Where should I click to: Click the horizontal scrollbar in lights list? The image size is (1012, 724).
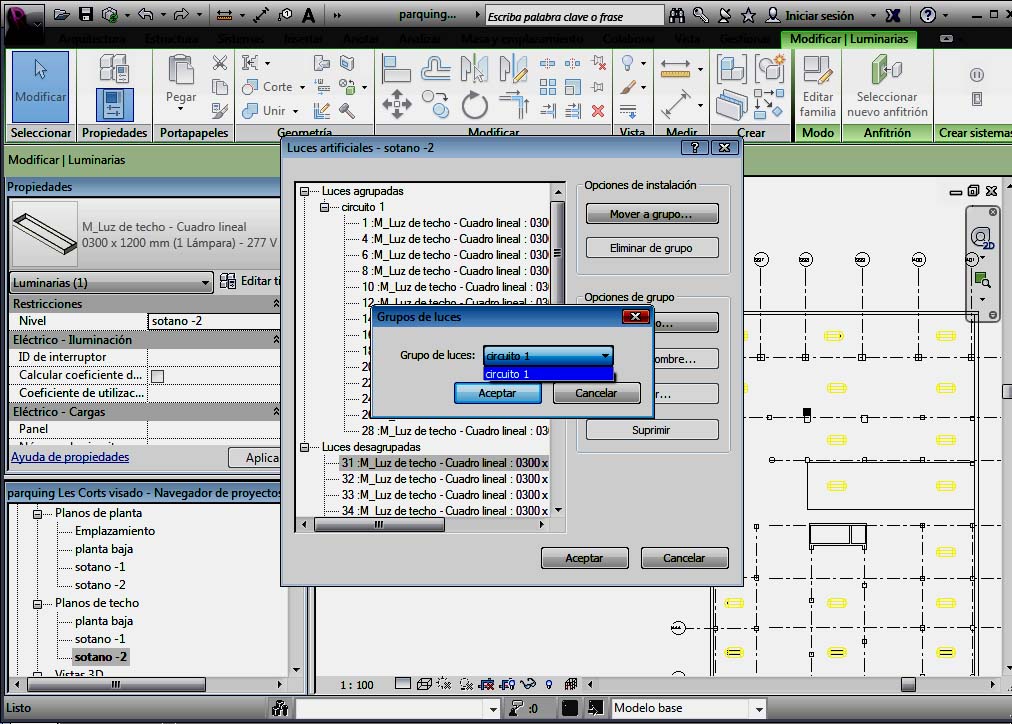pyautogui.click(x=380, y=525)
